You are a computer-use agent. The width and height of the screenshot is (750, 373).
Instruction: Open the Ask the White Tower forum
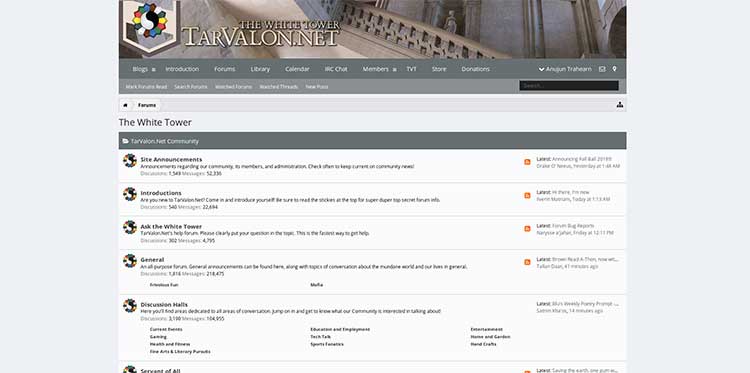(171, 226)
